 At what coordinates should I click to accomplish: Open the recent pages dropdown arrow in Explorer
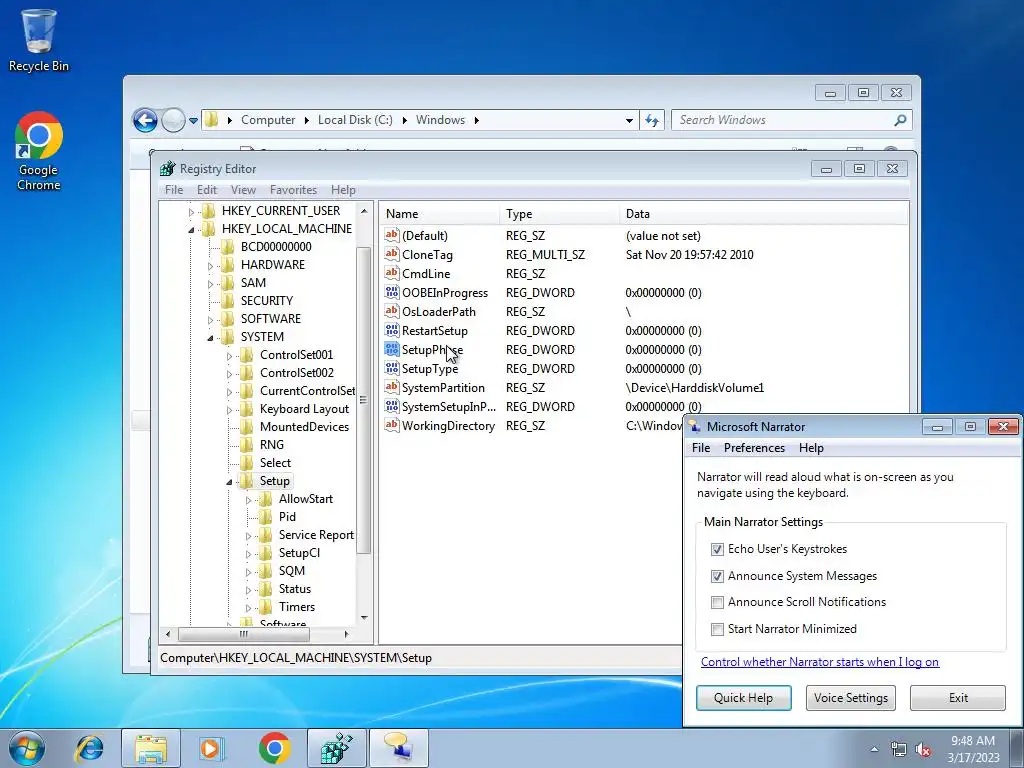tap(193, 120)
